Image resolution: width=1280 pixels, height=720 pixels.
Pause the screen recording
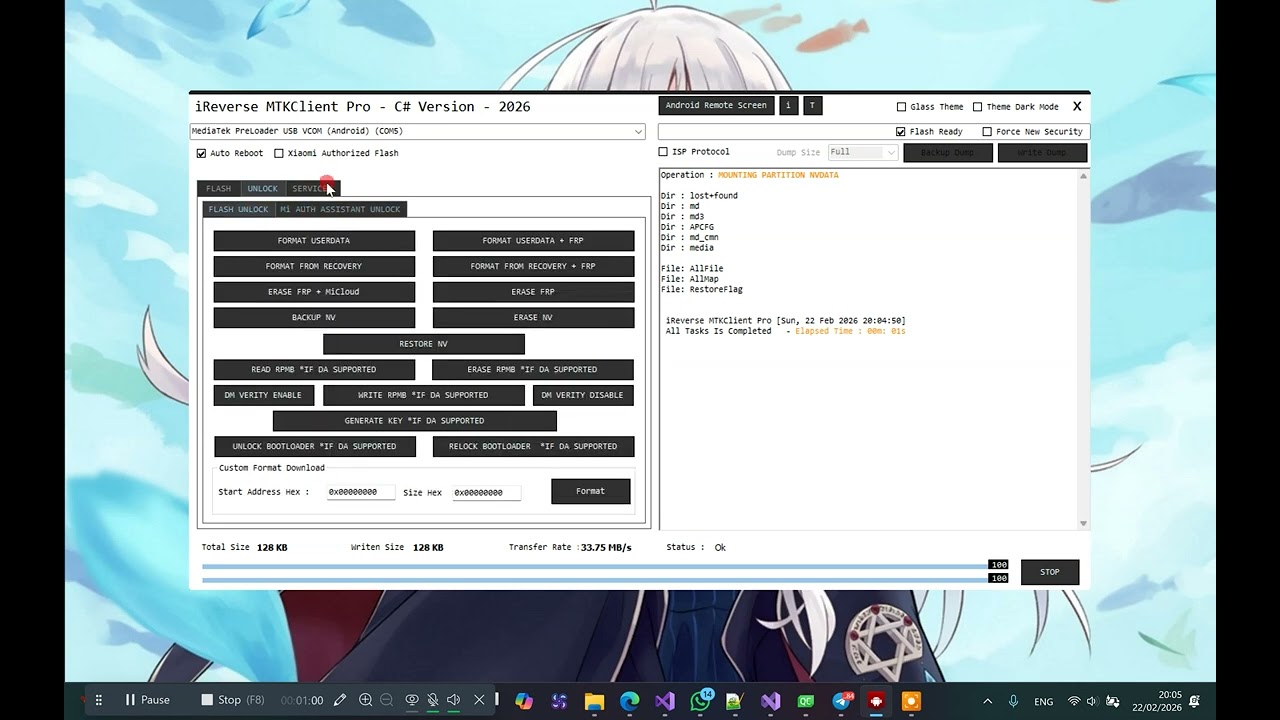click(x=146, y=700)
